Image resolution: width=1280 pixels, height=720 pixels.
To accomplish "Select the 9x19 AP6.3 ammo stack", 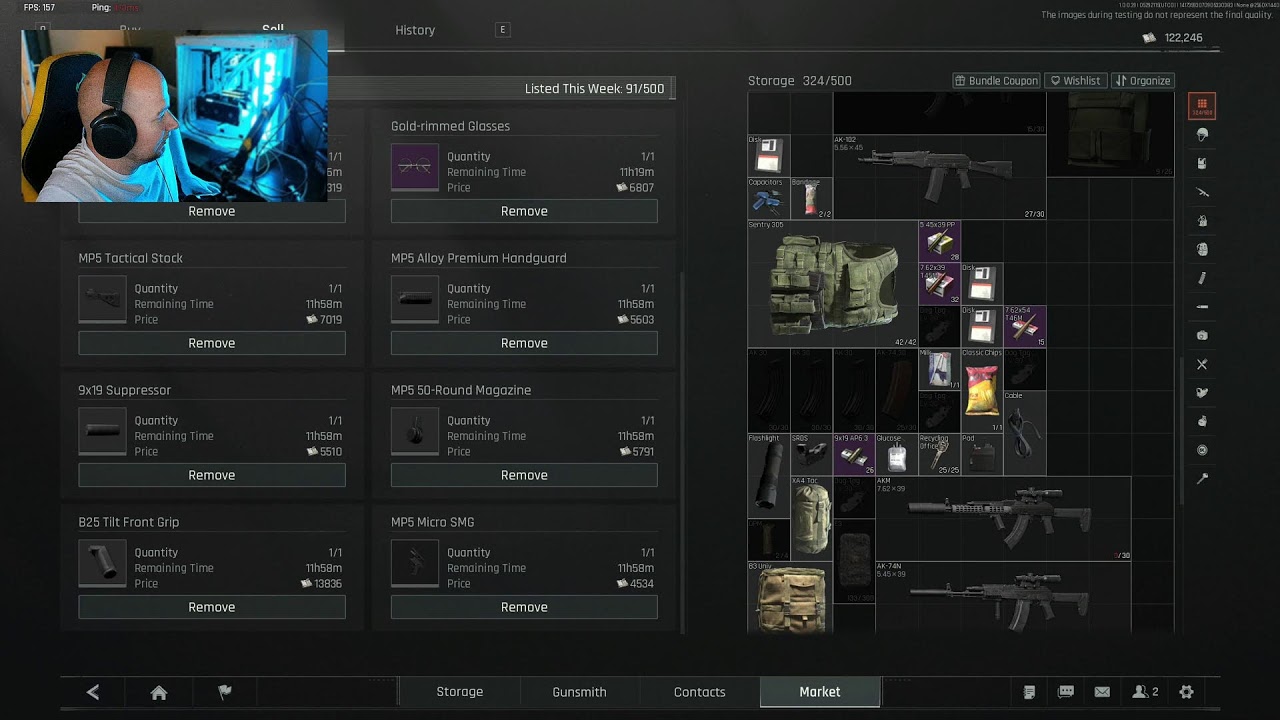I will click(854, 454).
